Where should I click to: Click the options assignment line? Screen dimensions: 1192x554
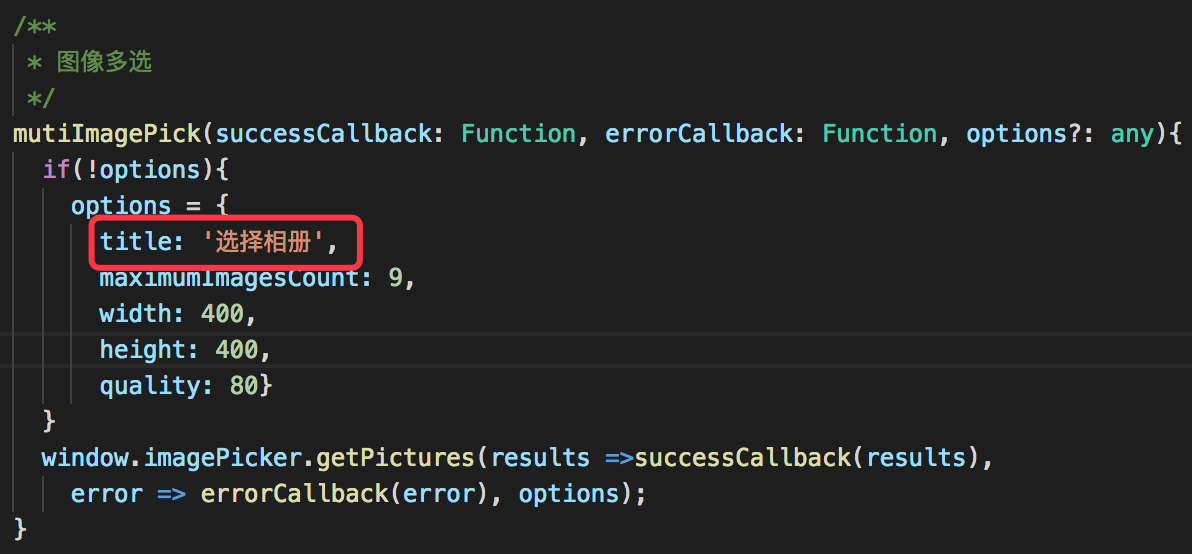pyautogui.click(x=150, y=206)
